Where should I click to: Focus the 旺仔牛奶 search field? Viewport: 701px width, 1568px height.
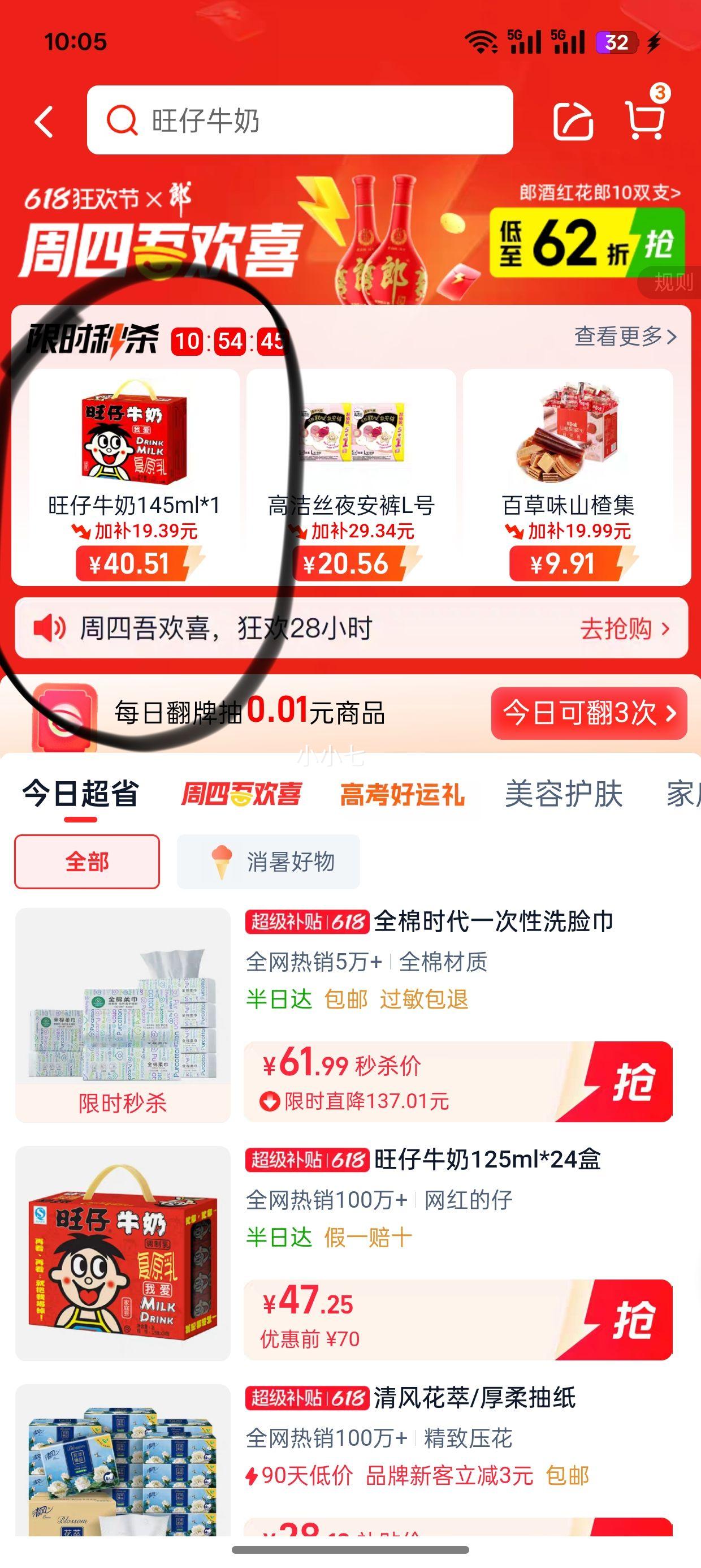(300, 120)
